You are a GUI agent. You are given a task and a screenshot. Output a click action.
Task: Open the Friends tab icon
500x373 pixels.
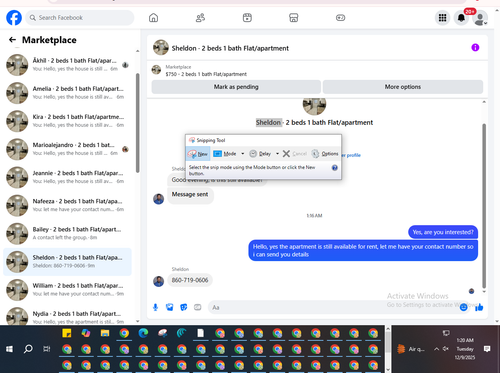tap(200, 18)
